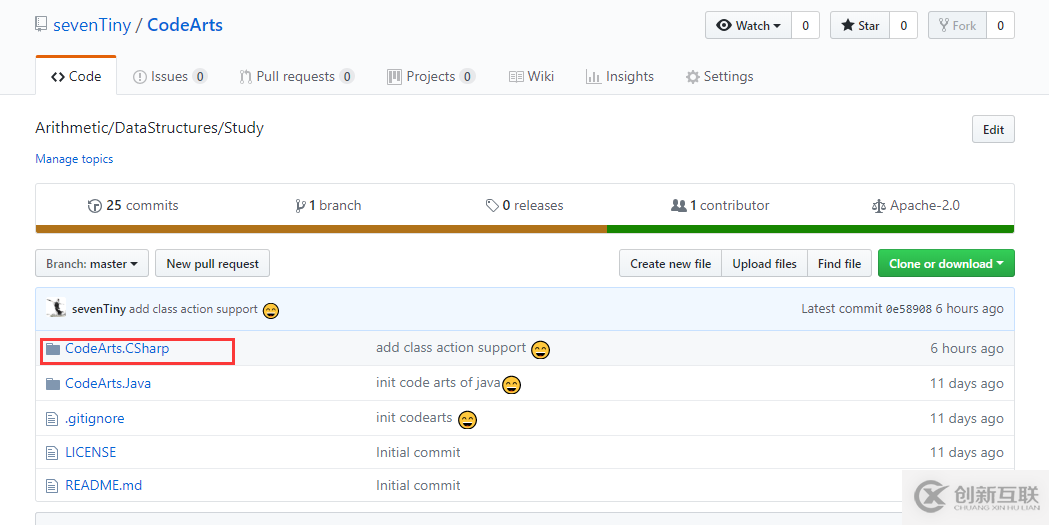Screen dimensions: 1049x525
Task: Click the CodeArts.Java folder icon
Action: (53, 384)
